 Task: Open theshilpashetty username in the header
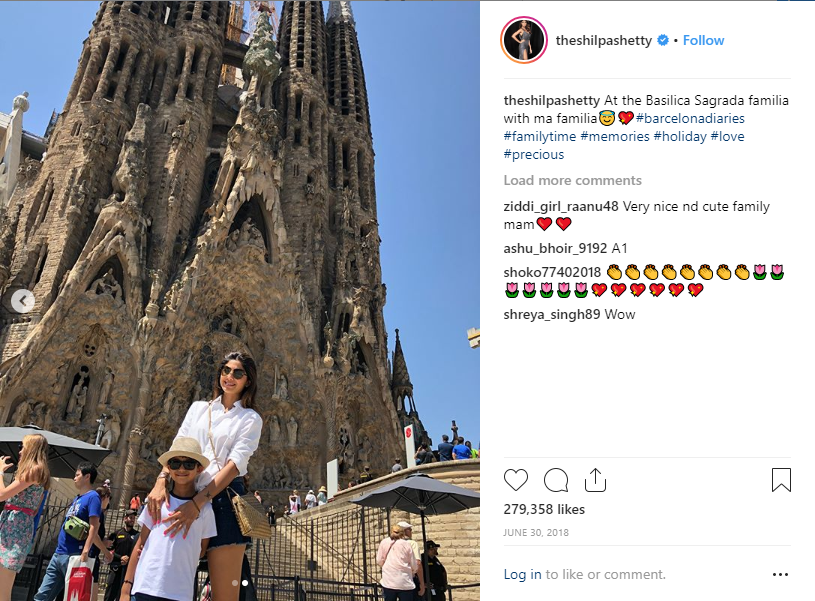[603, 40]
